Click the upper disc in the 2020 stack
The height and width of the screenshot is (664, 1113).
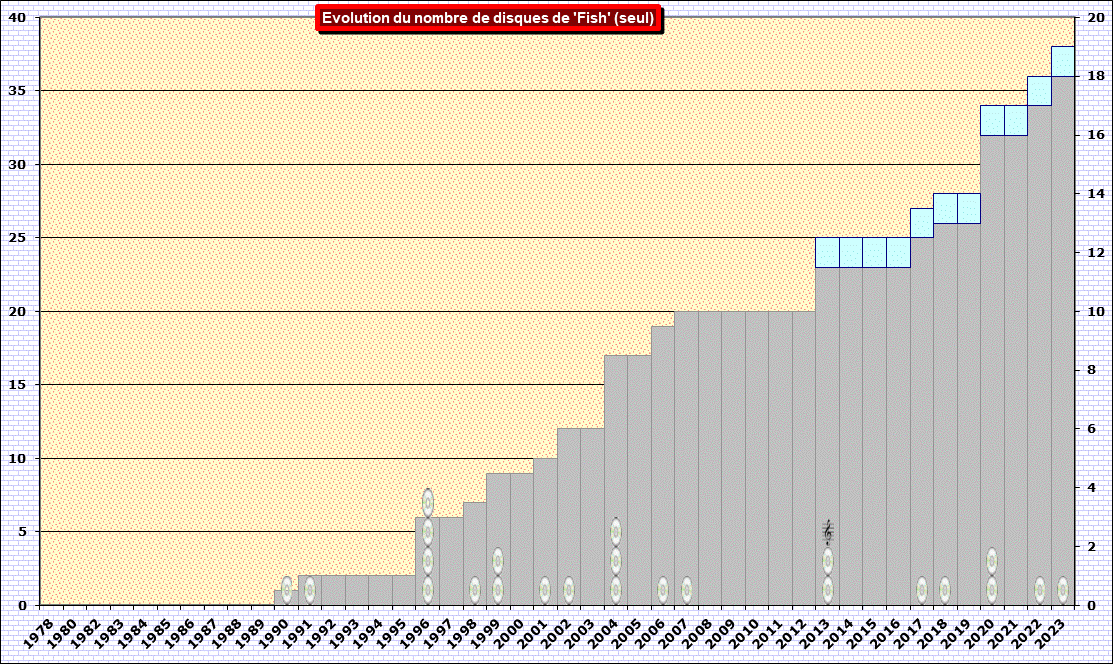coord(992,561)
